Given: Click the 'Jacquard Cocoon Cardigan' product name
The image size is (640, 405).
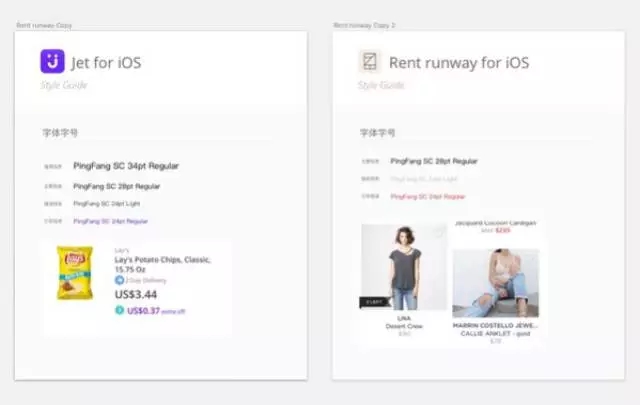Looking at the screenshot, I should (x=496, y=223).
